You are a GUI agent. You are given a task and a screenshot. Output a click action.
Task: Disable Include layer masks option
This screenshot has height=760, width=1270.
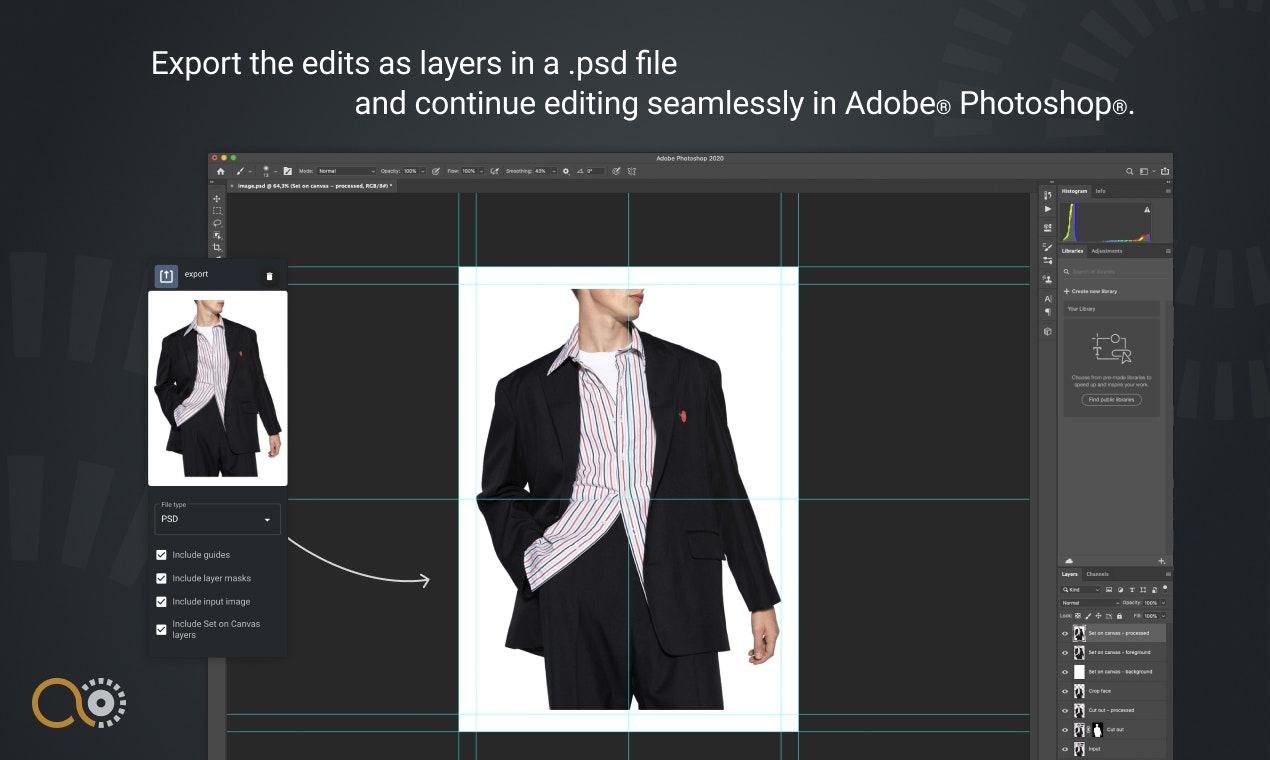(x=161, y=578)
